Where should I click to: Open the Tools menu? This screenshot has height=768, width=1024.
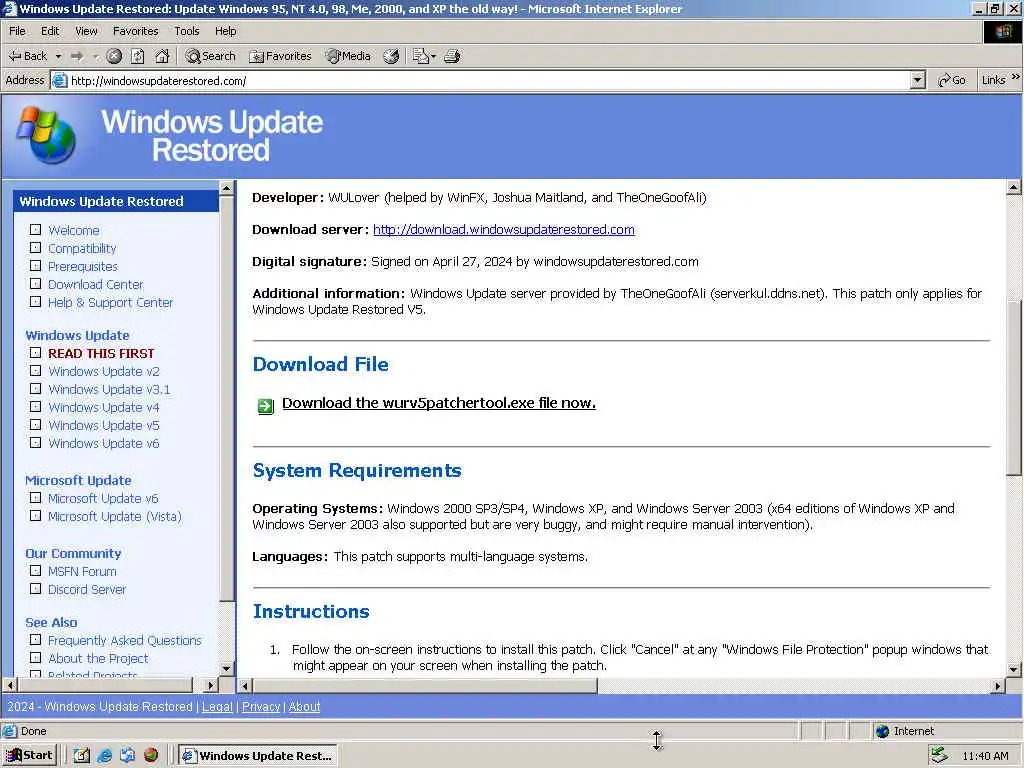click(186, 31)
